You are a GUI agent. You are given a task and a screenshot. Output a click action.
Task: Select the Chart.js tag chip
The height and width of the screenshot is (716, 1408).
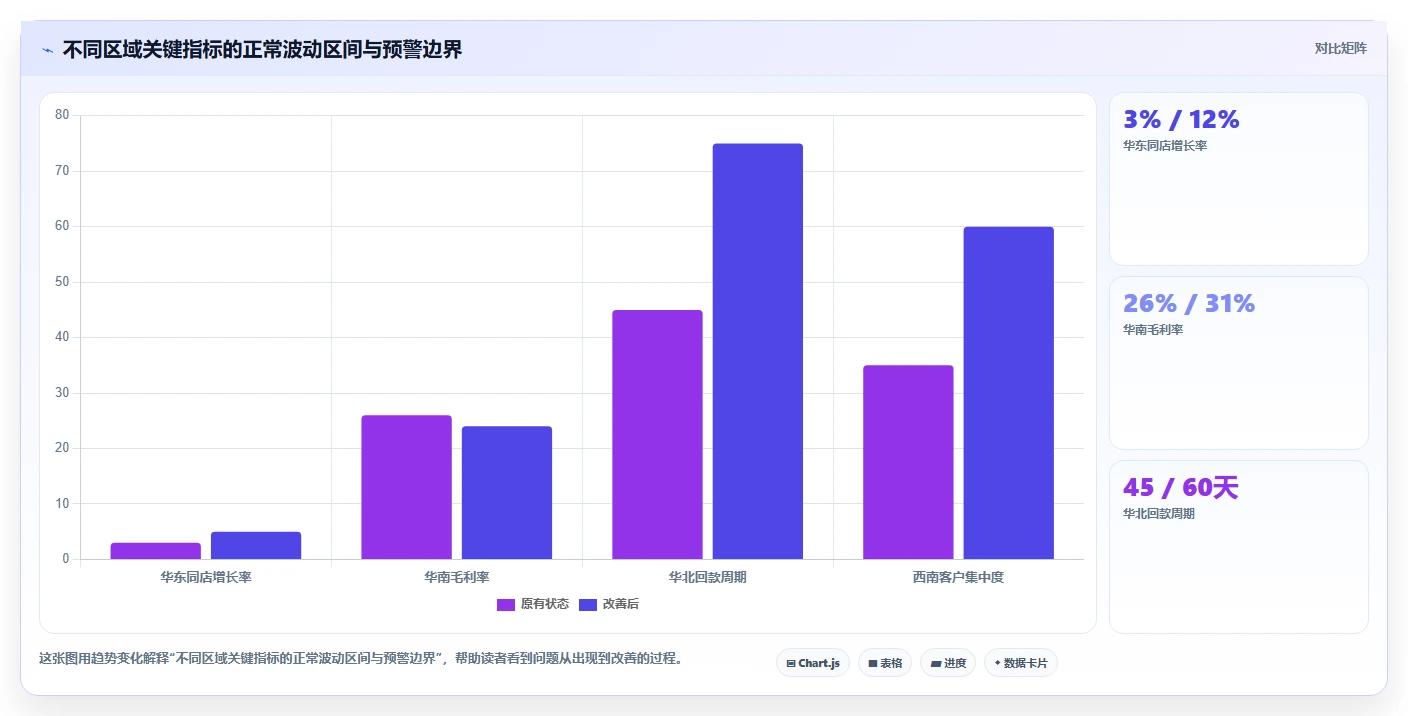[813, 663]
